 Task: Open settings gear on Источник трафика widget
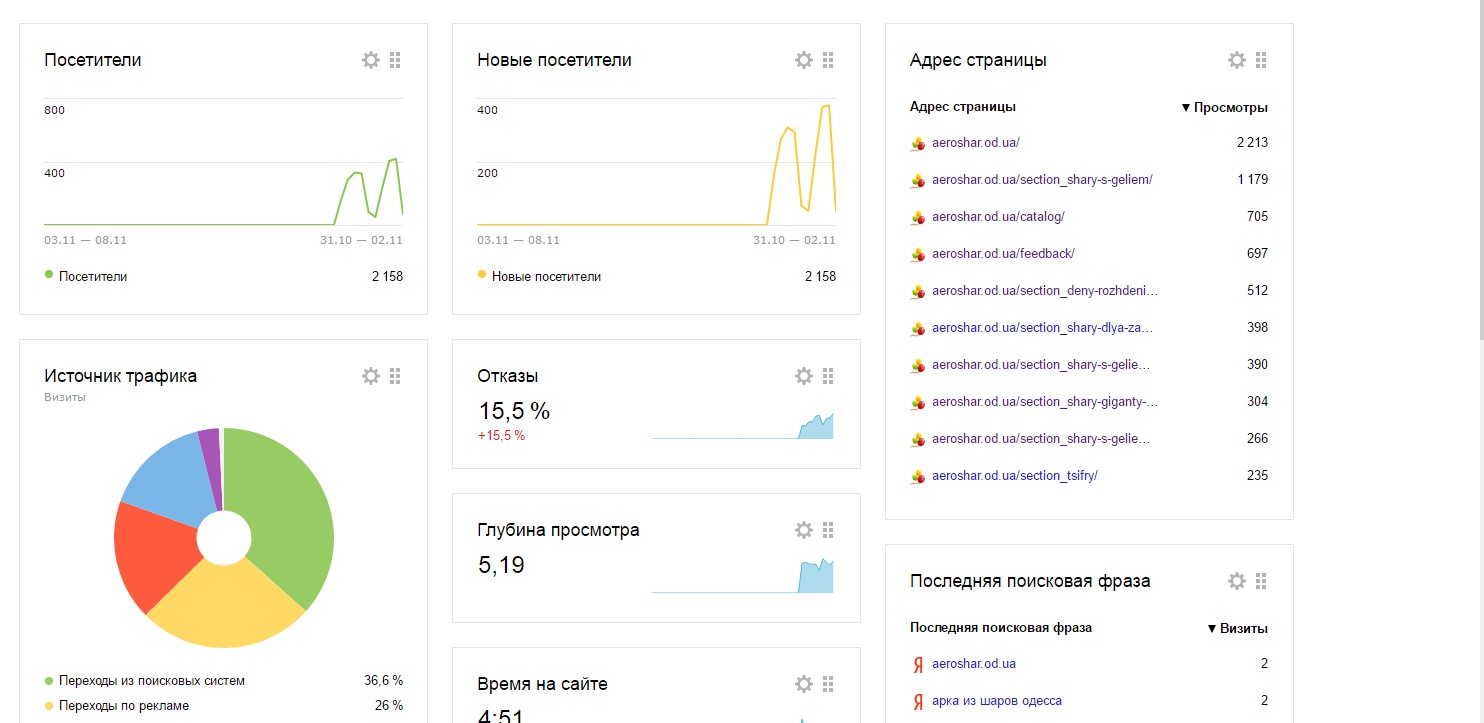click(371, 376)
